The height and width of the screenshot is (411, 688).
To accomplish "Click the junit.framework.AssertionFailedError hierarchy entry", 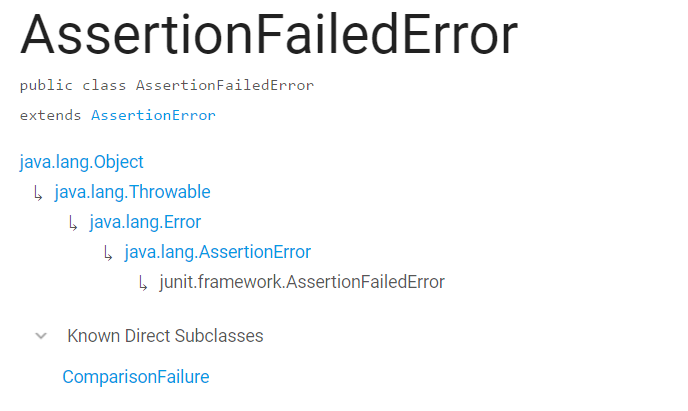I will pyautogui.click(x=301, y=282).
